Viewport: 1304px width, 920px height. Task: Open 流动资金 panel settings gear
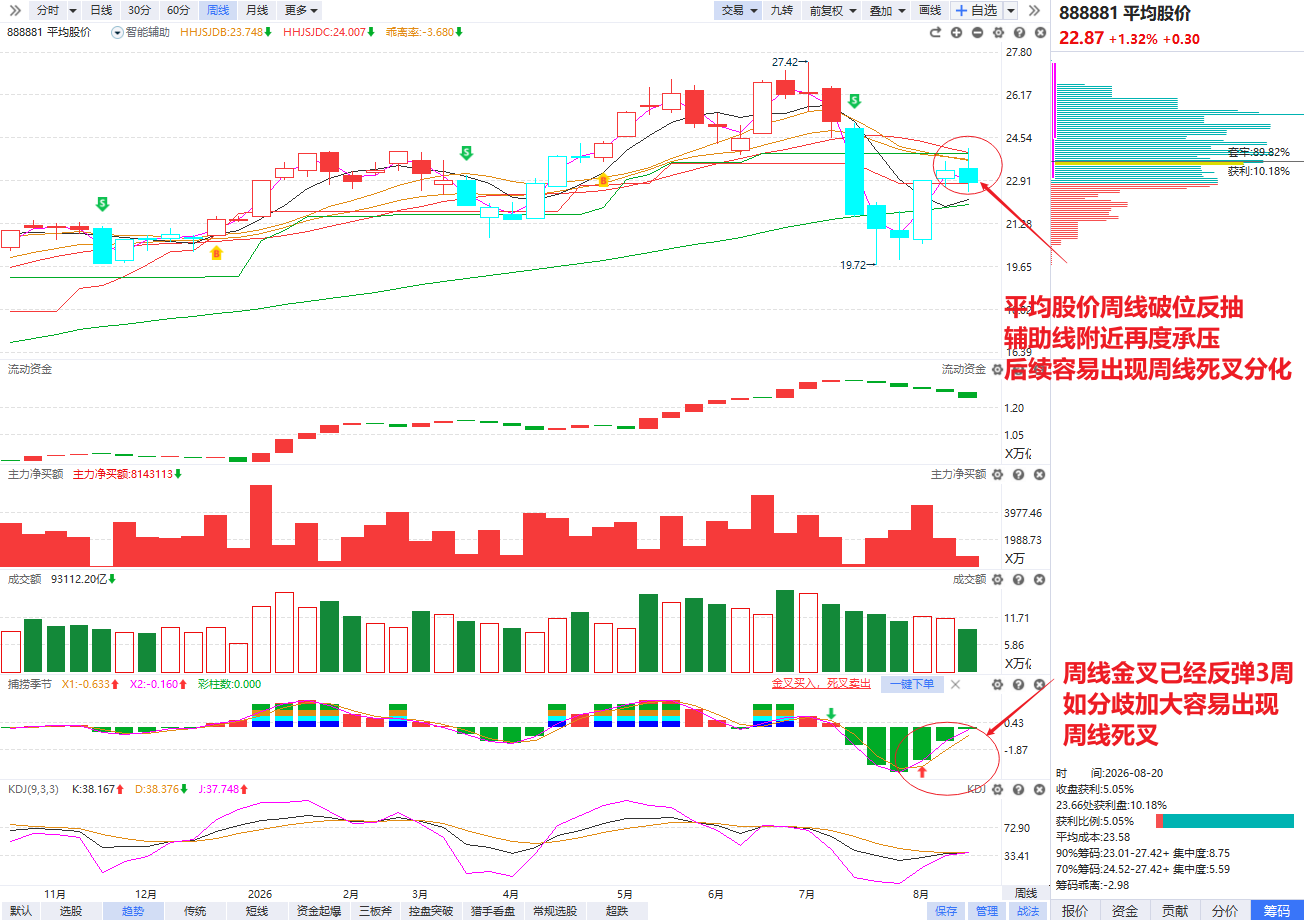pos(996,370)
